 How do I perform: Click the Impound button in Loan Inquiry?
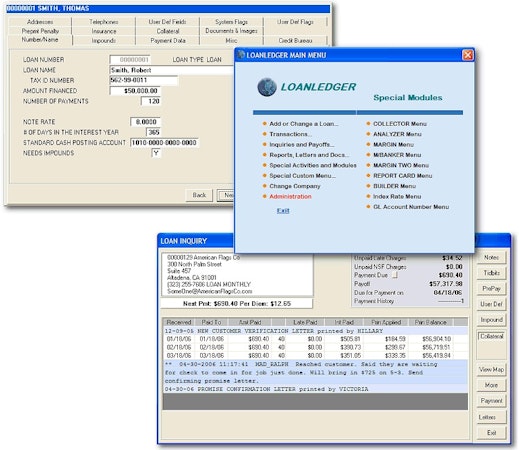[x=491, y=320]
